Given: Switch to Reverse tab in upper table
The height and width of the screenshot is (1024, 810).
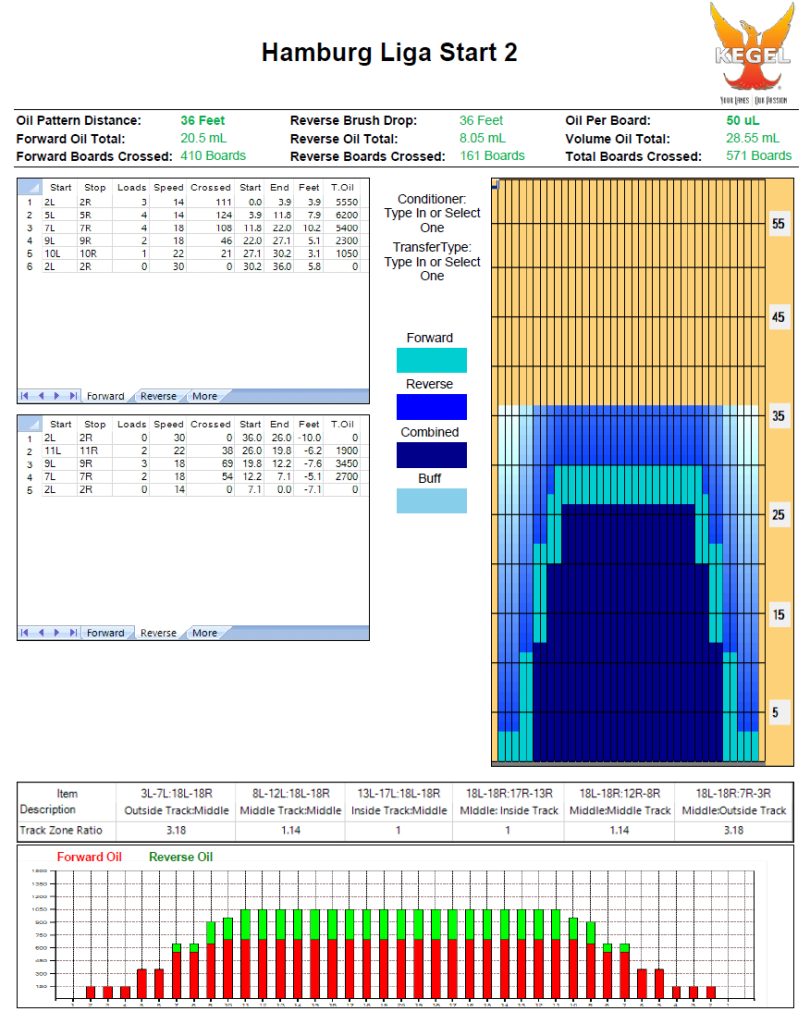Looking at the screenshot, I should 158,396.
